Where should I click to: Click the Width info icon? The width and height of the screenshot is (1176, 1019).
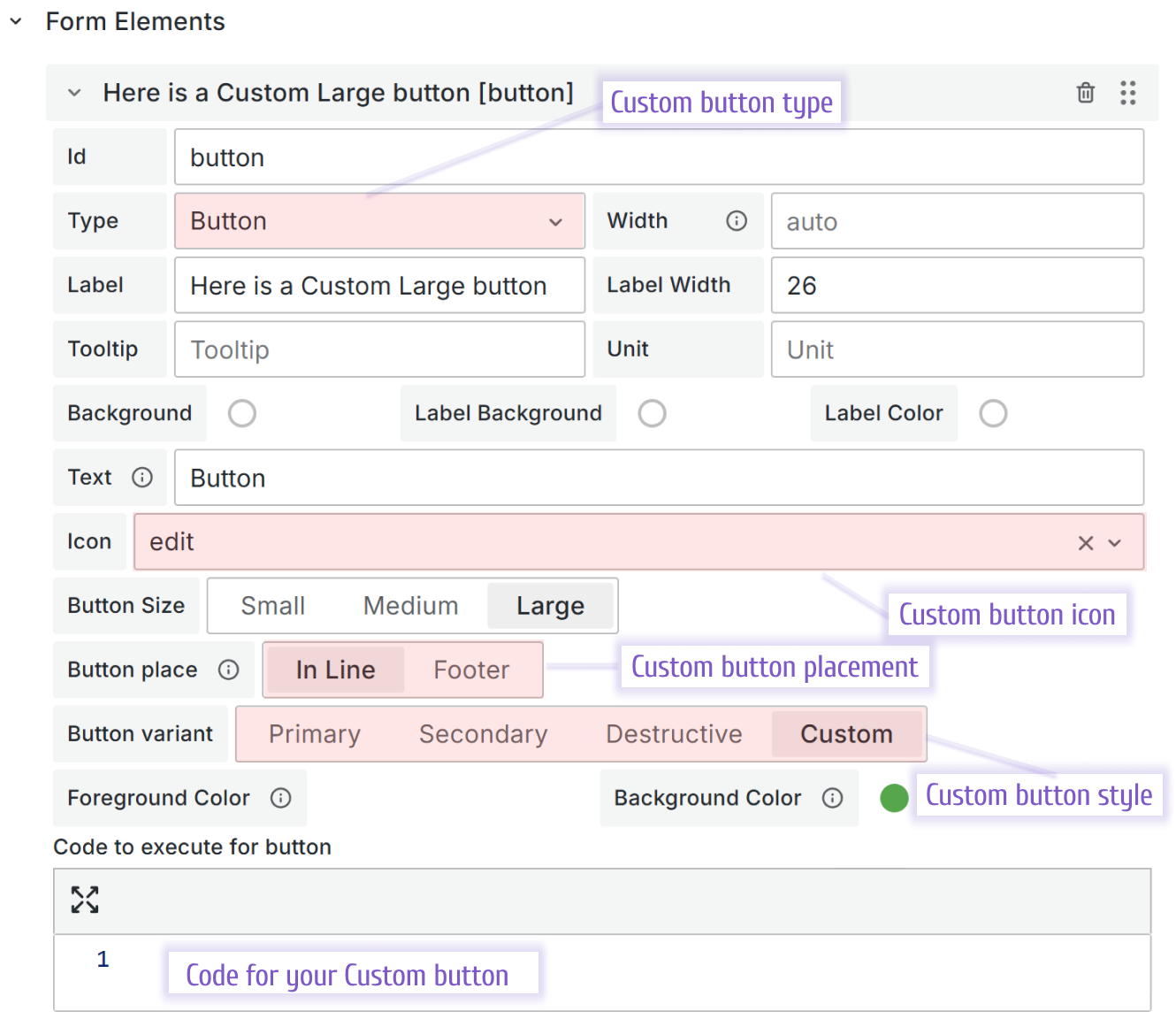[x=737, y=221]
